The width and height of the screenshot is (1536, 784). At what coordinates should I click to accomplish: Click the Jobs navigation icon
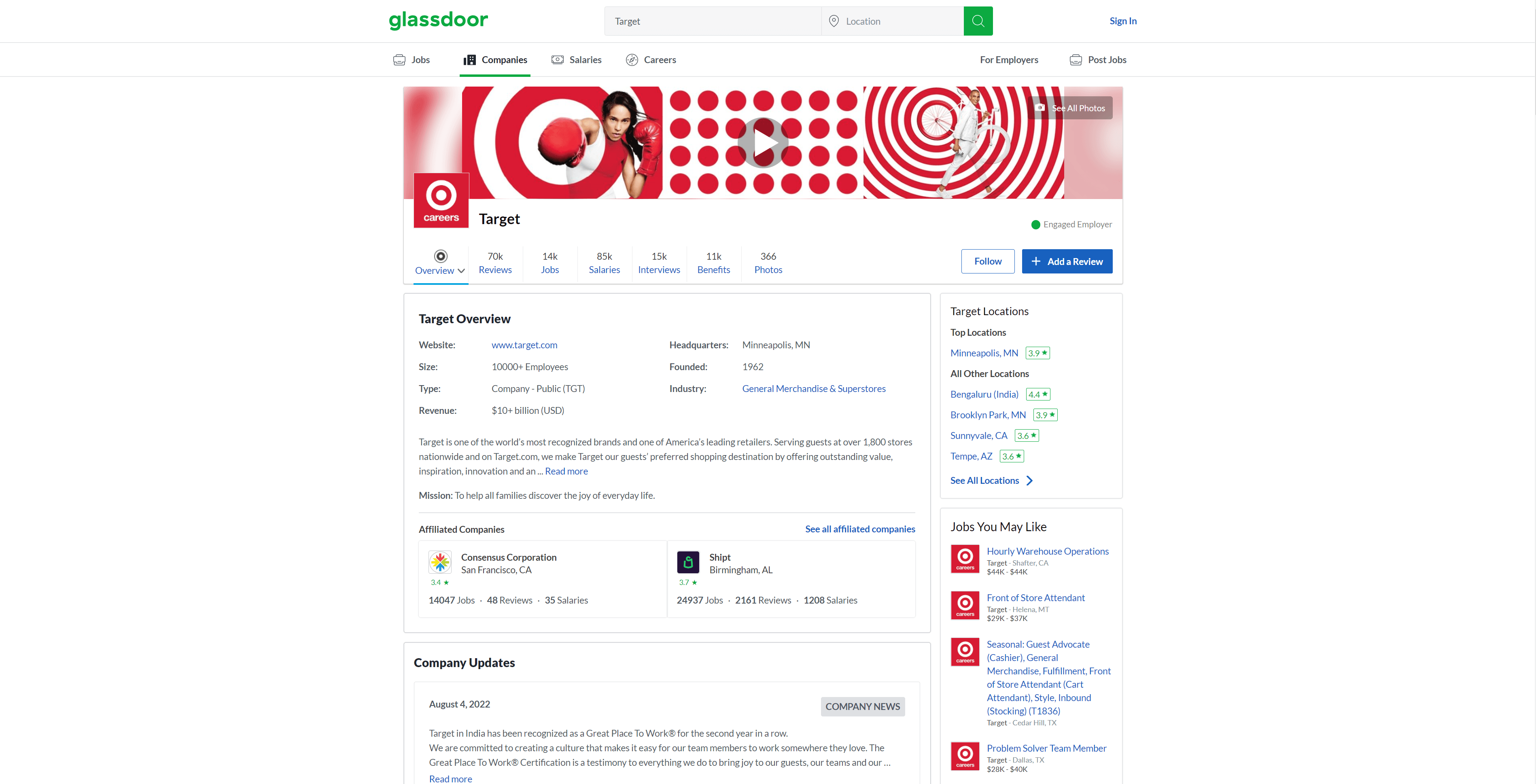[398, 59]
